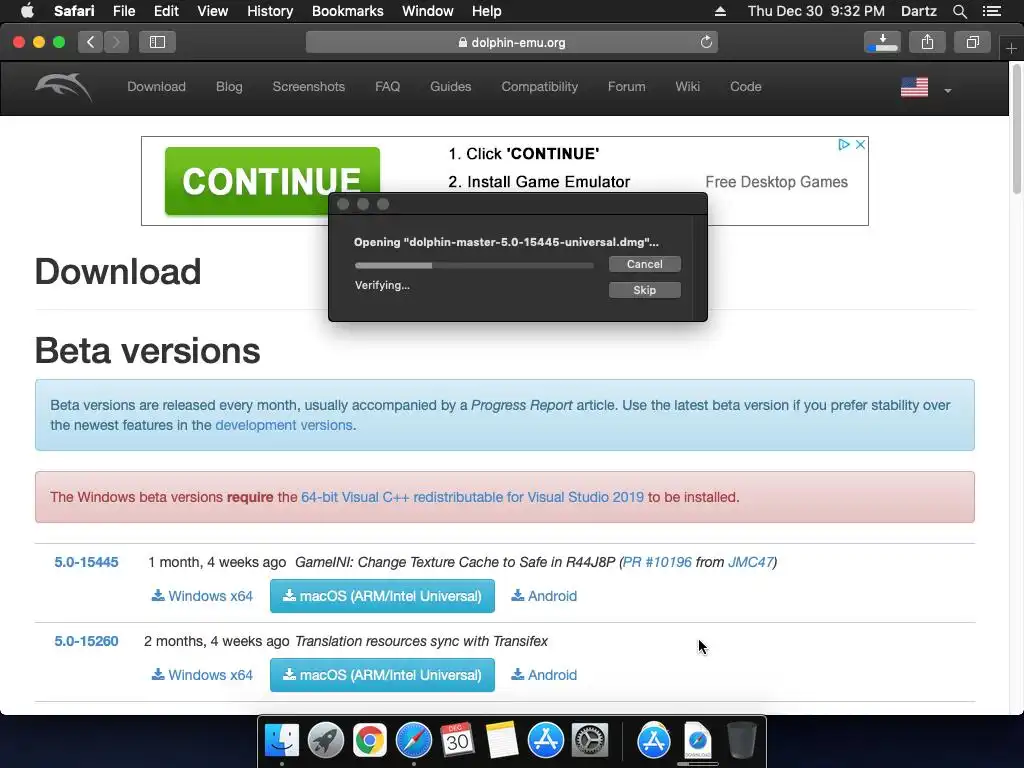The image size is (1024, 768).
Task: Cancel opening the dmg file
Action: point(645,264)
